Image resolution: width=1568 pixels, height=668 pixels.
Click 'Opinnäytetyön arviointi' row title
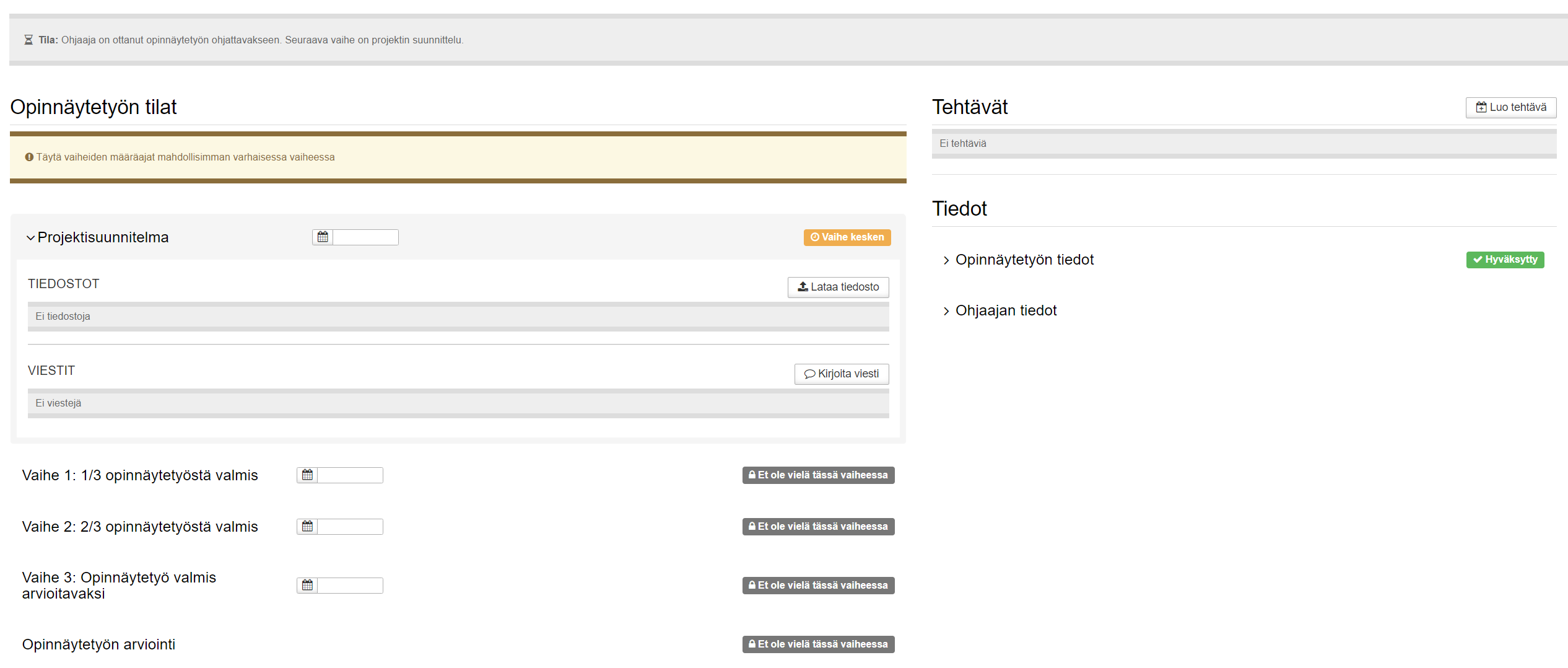[x=98, y=644]
